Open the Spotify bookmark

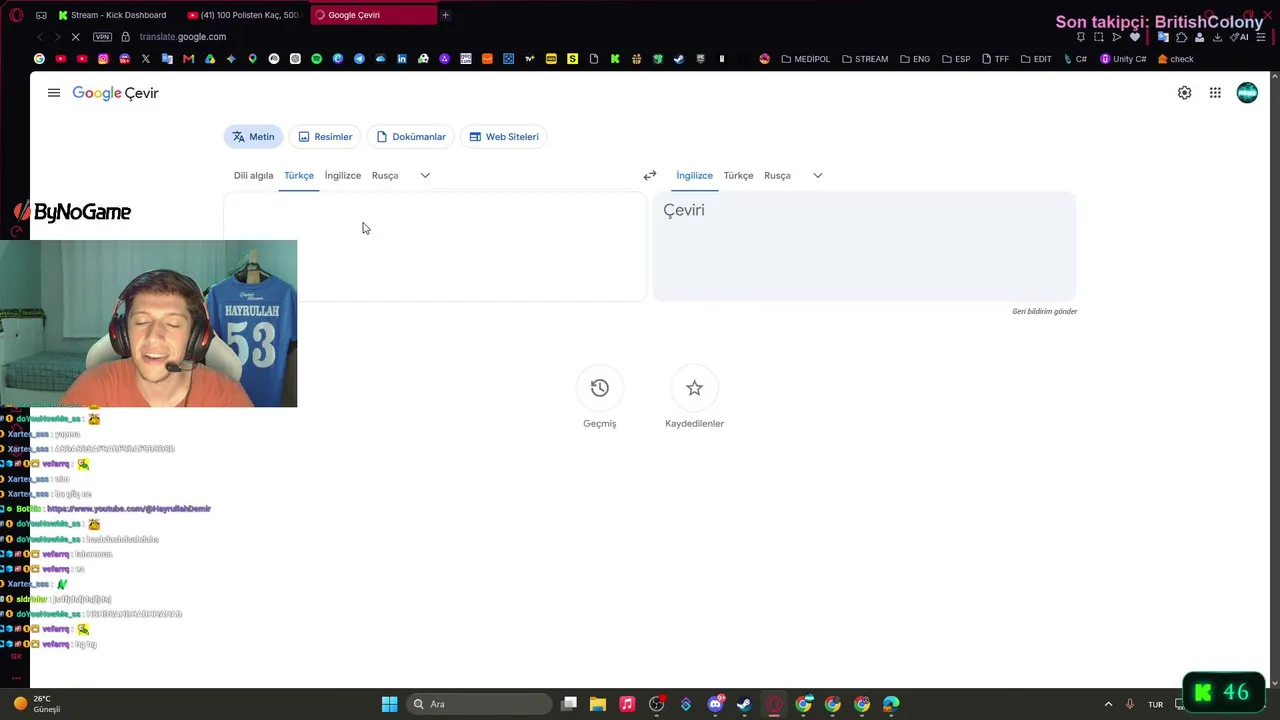(x=316, y=59)
